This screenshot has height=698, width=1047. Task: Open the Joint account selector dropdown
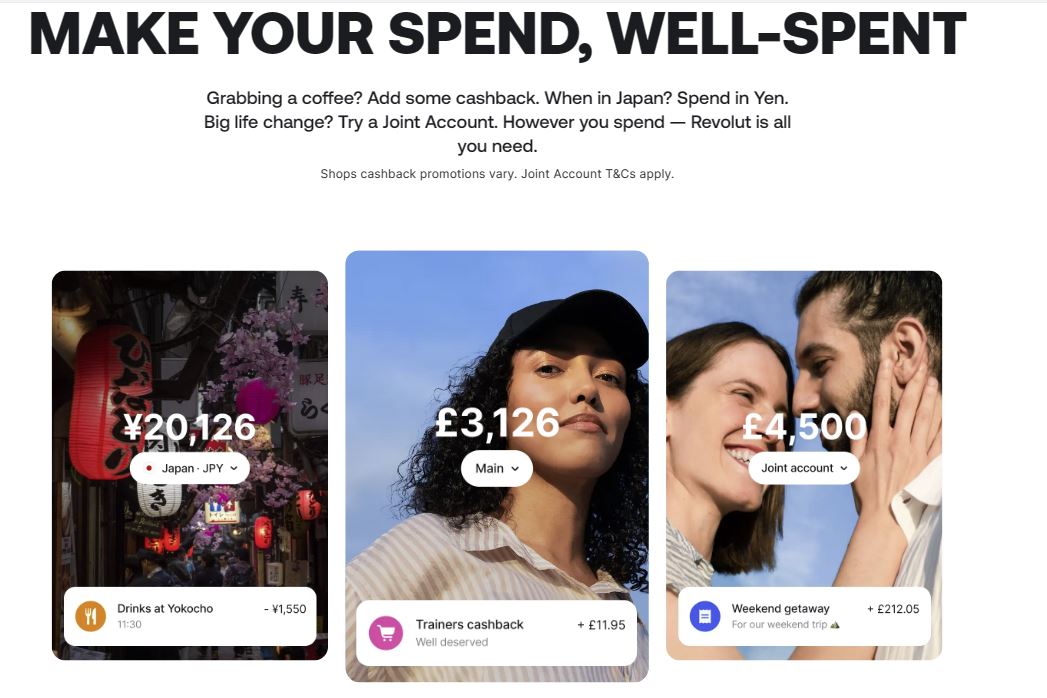[x=804, y=468]
